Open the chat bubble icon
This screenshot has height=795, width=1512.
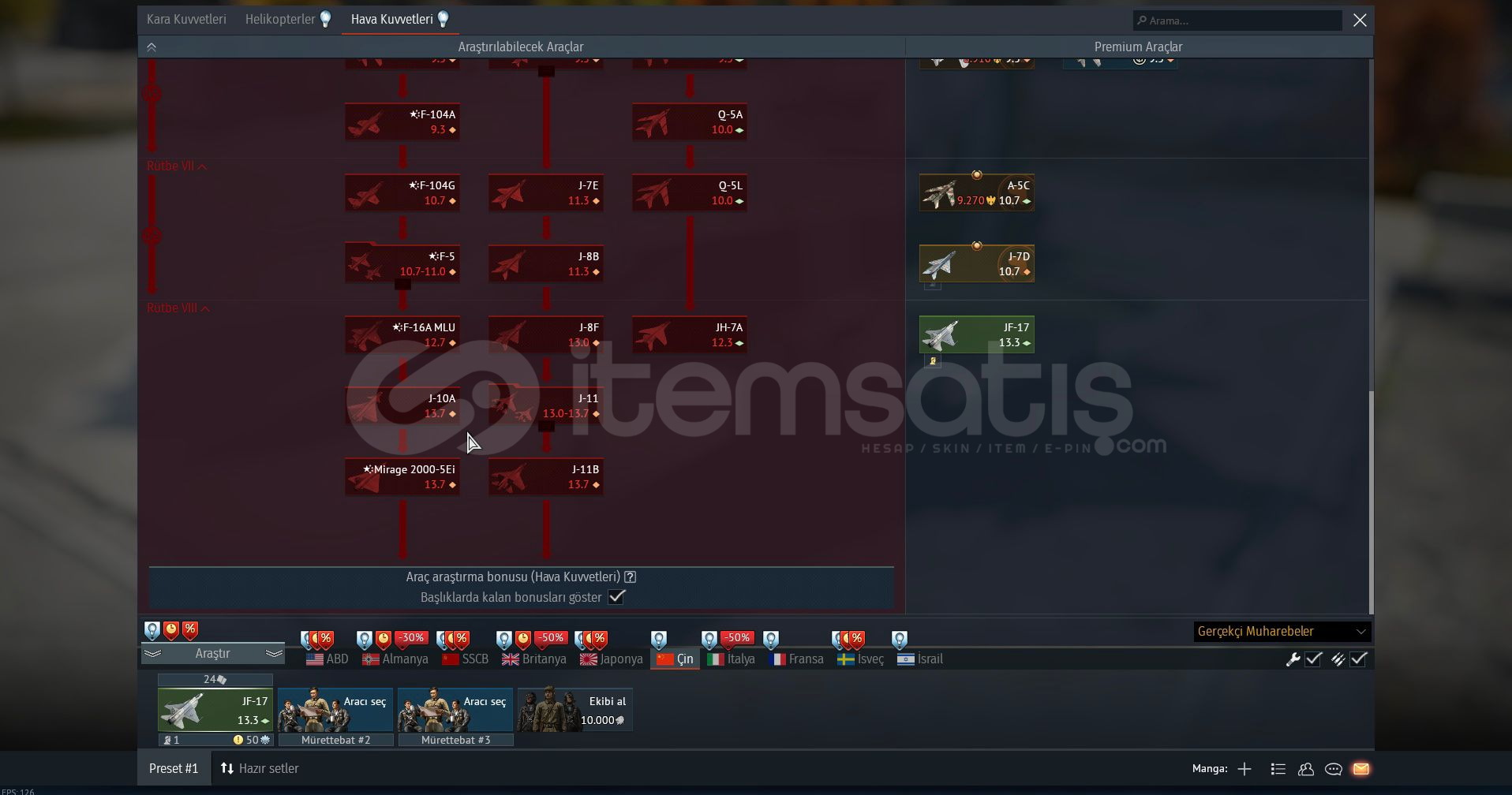1334,769
